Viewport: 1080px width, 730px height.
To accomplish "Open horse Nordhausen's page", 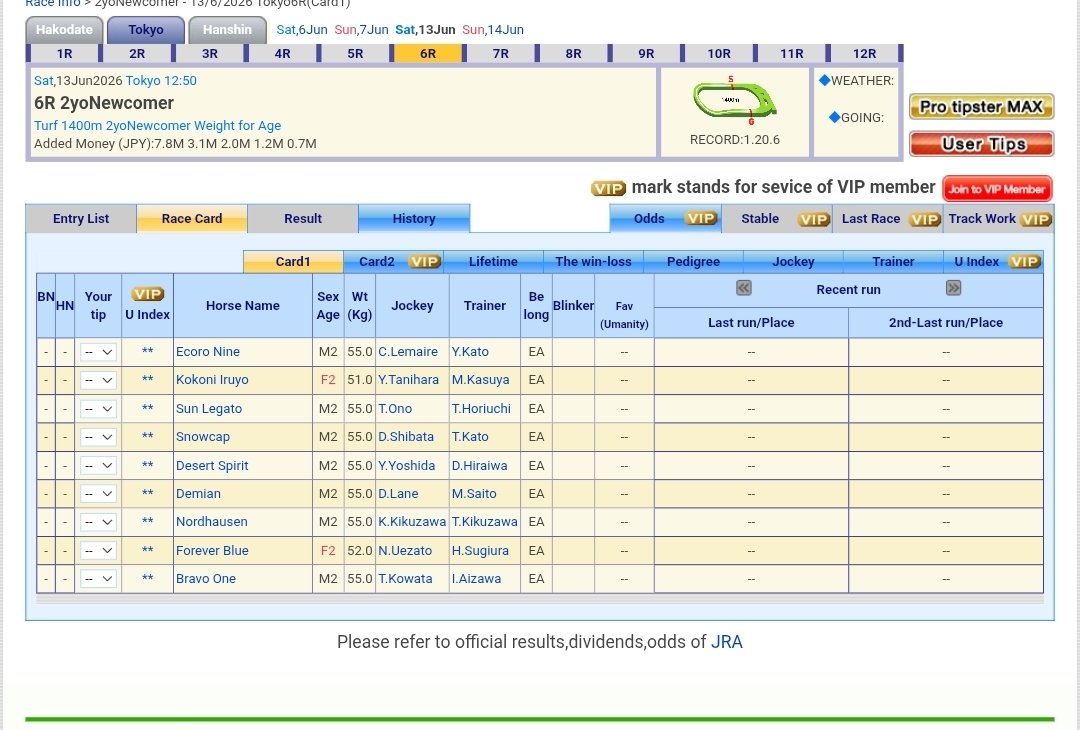I will pyautogui.click(x=211, y=523).
